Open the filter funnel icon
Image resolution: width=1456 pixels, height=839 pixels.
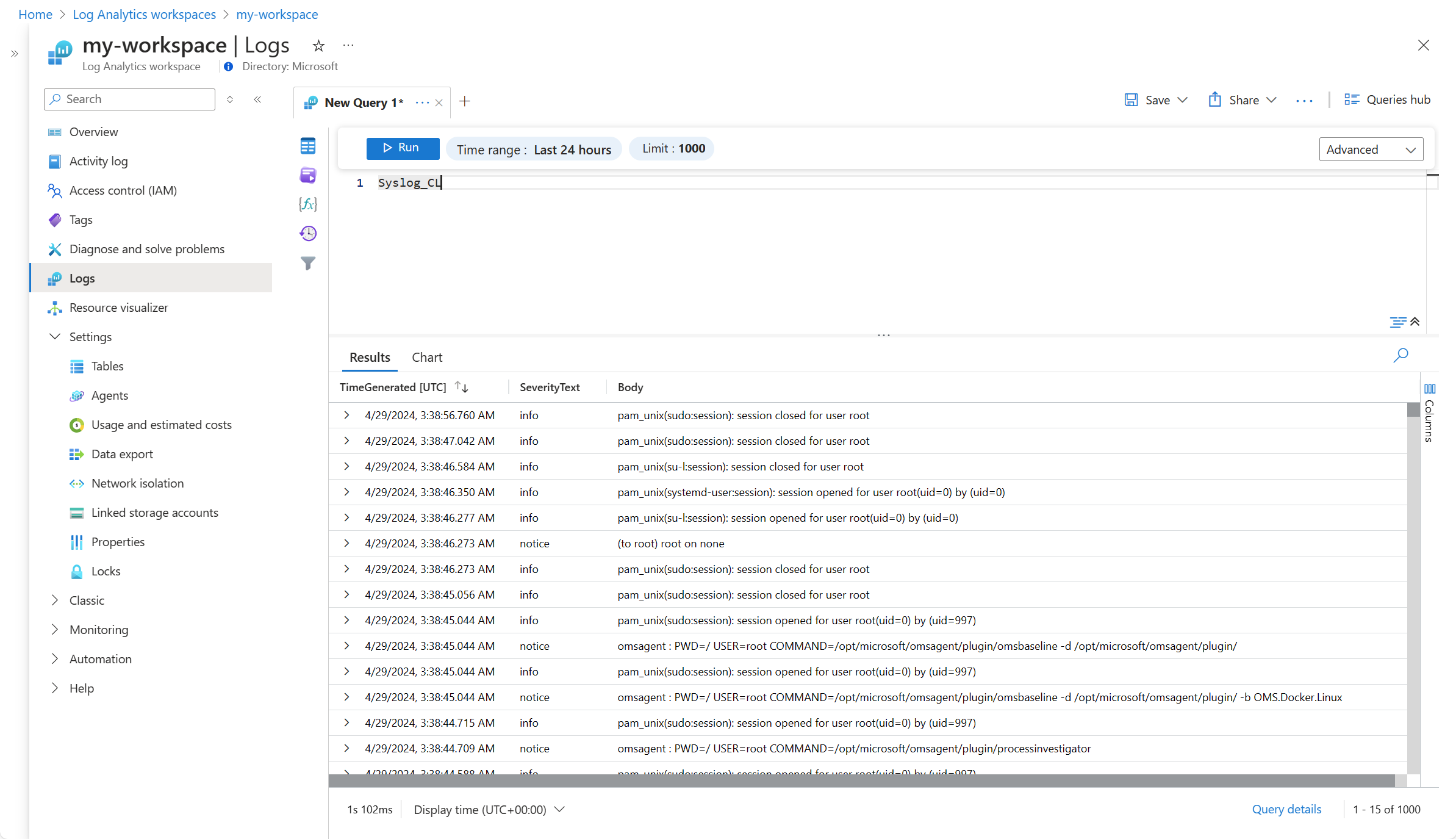[308, 263]
